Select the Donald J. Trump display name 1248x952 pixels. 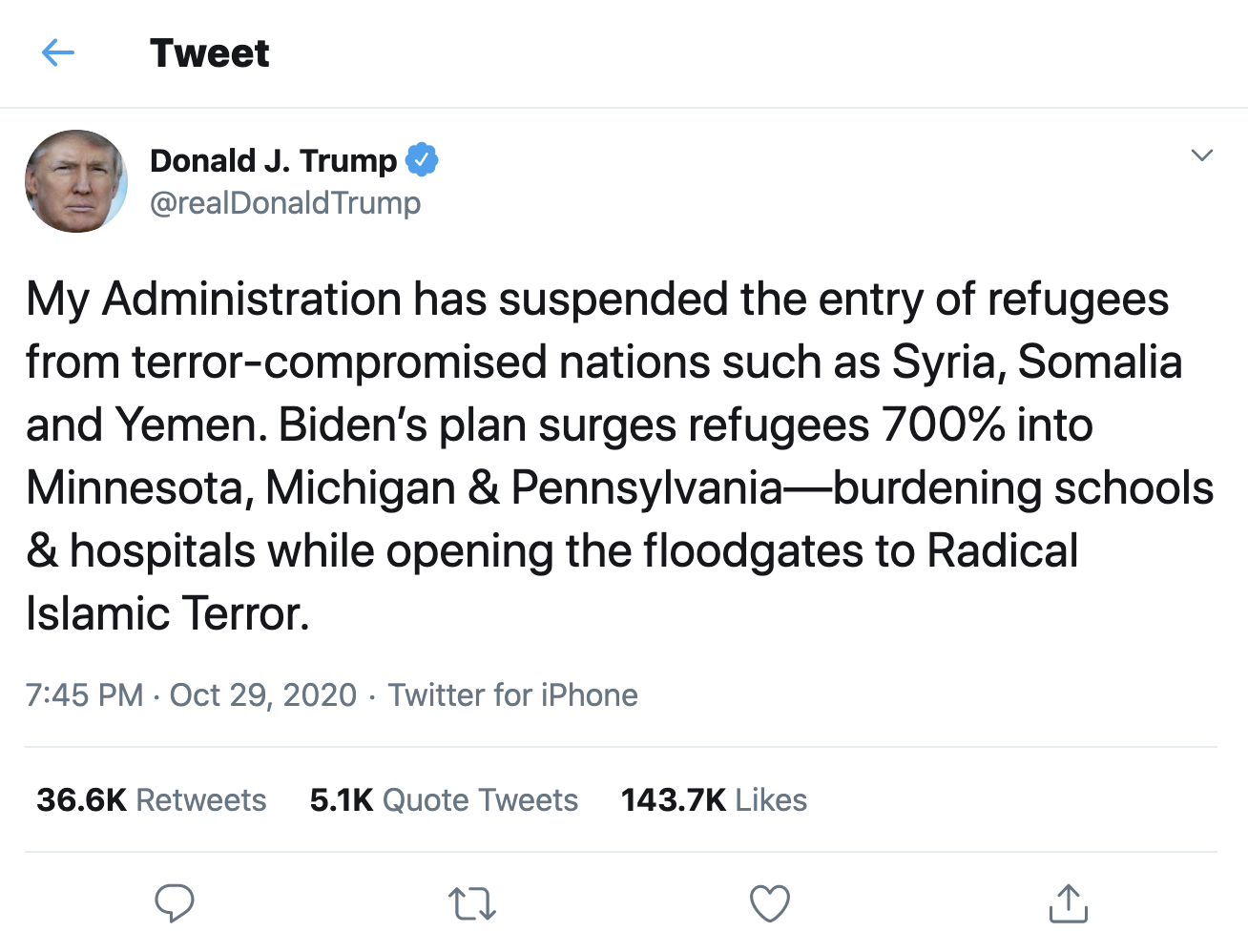(x=274, y=160)
